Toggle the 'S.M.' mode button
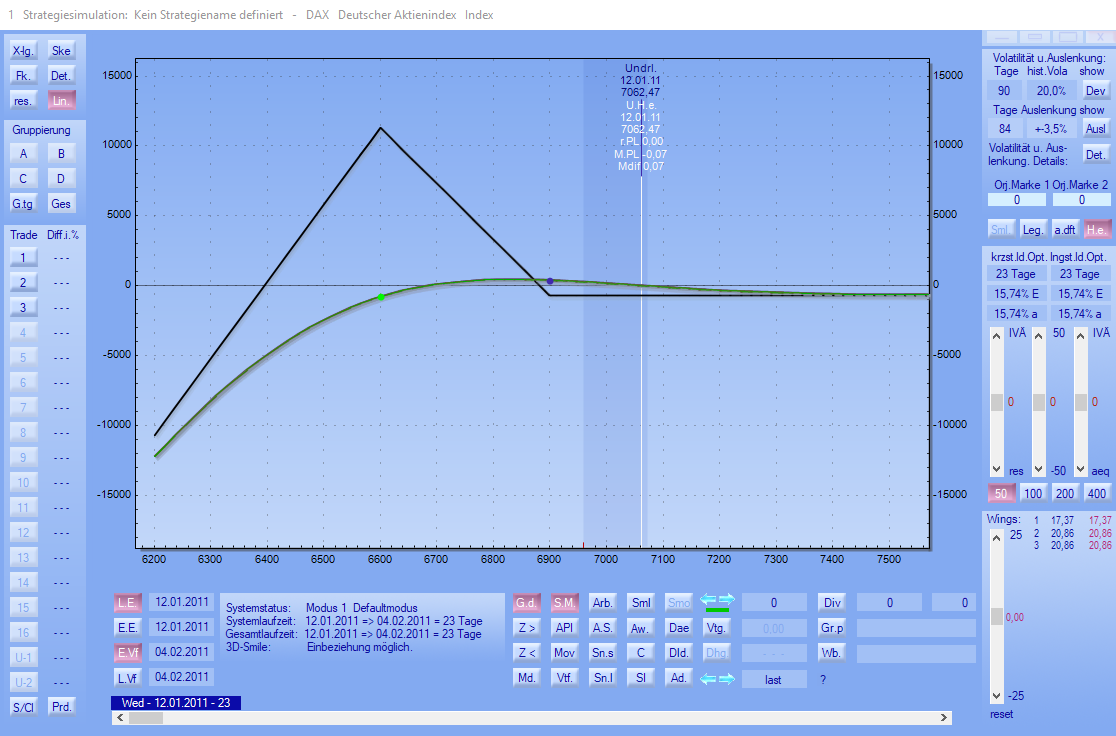 [x=565, y=602]
